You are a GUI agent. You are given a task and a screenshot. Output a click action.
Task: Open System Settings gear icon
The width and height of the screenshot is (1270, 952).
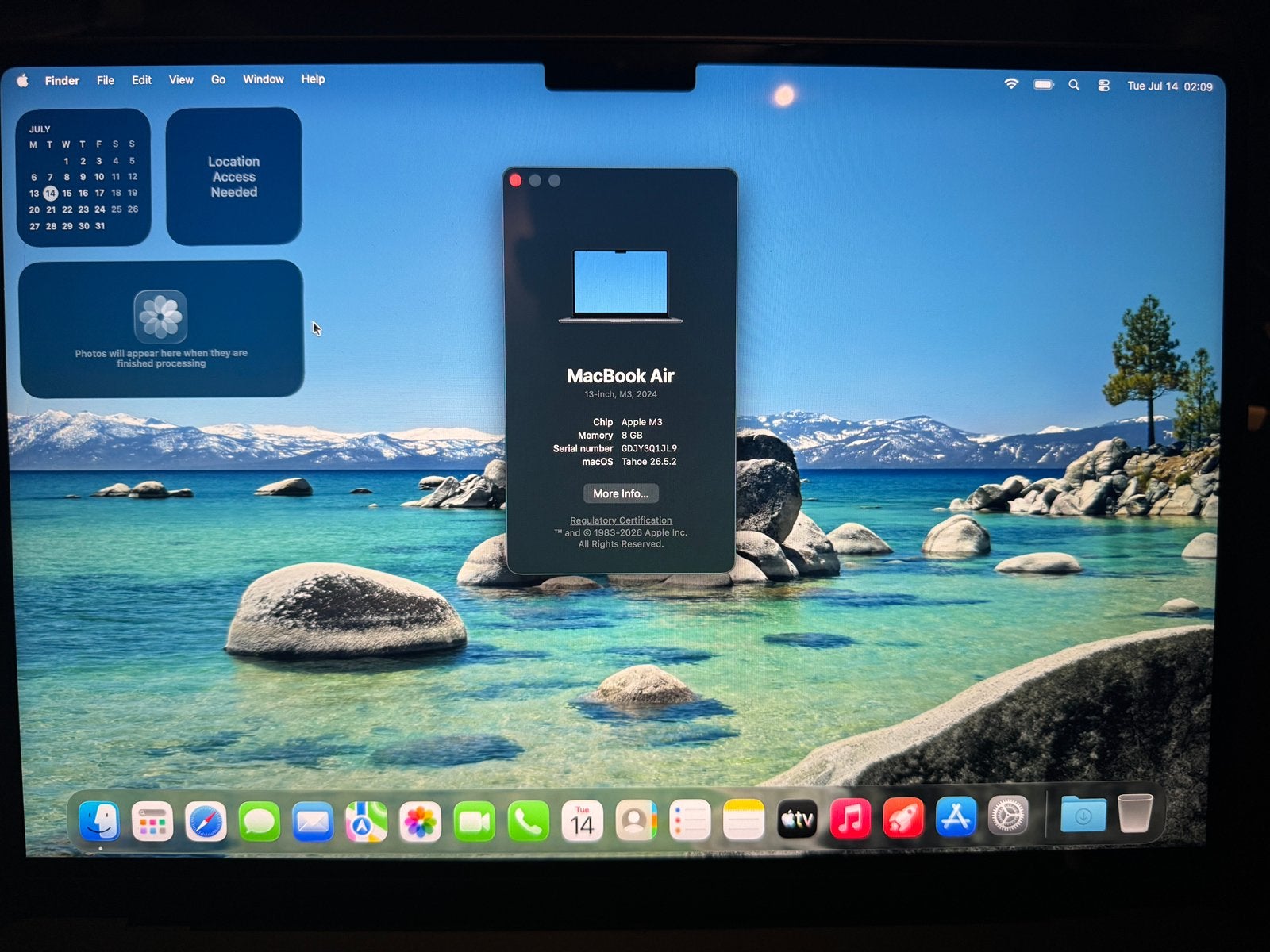1008,816
